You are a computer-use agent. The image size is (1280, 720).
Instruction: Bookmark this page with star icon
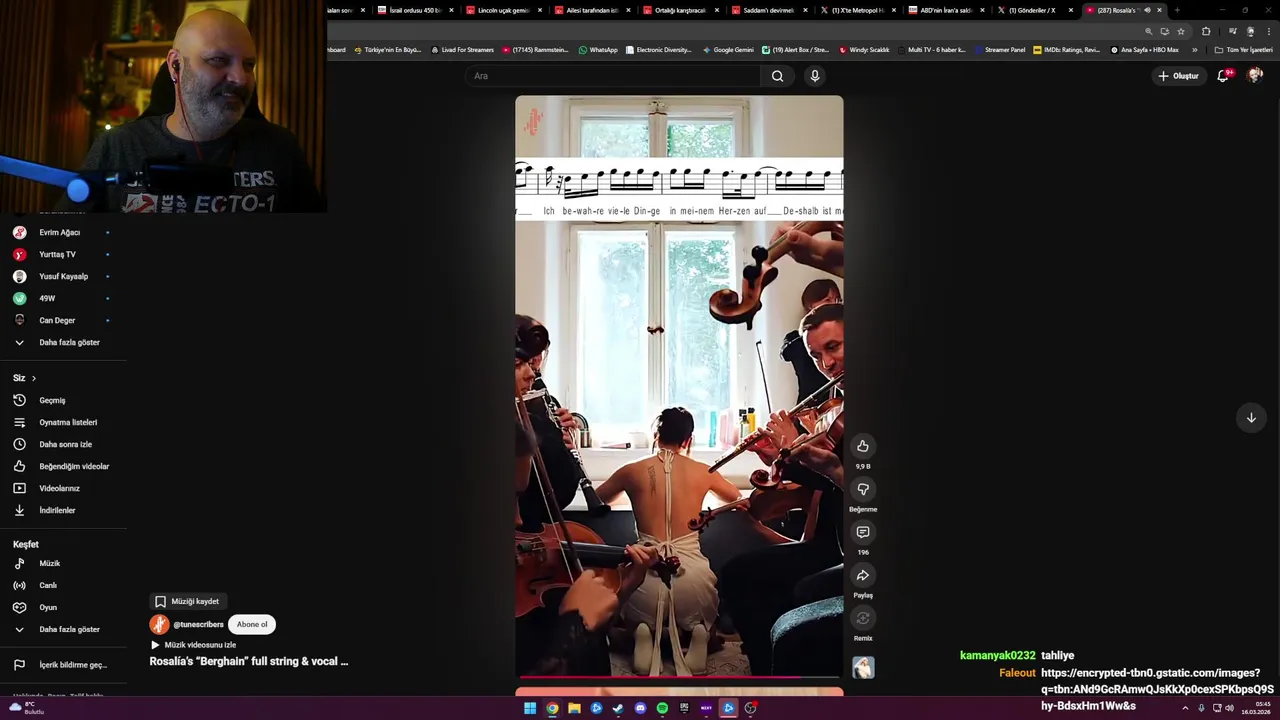coord(1181,31)
